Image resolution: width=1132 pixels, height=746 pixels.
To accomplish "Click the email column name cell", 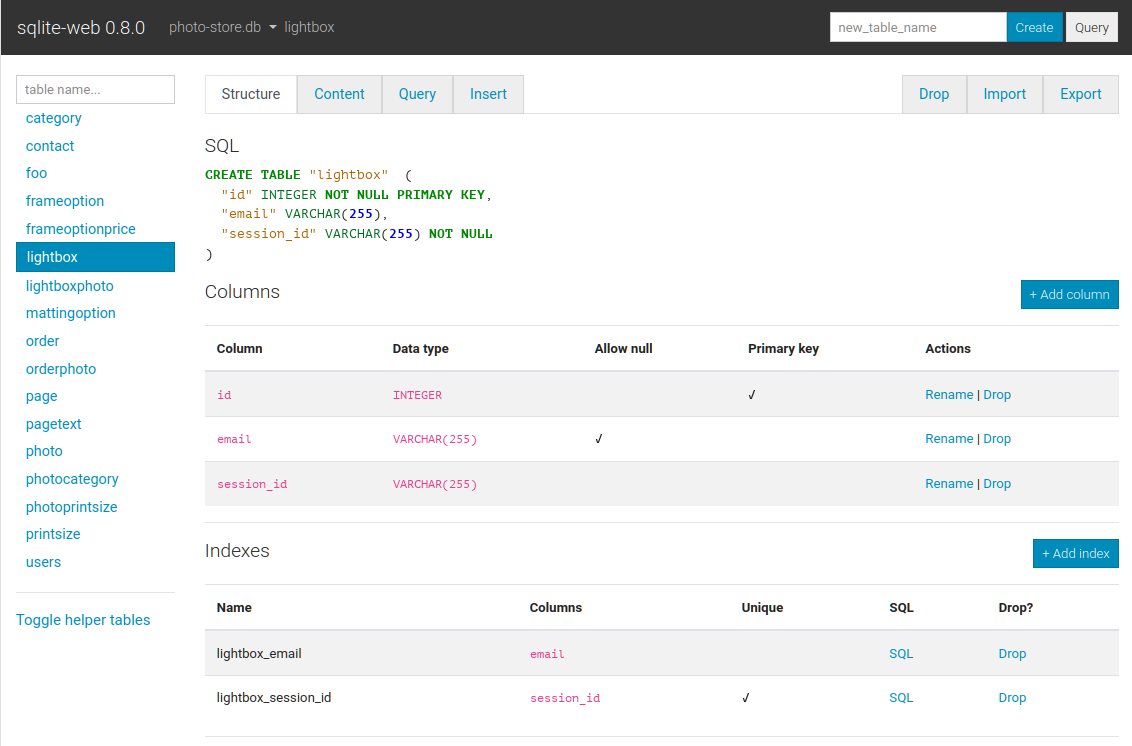I will [234, 439].
